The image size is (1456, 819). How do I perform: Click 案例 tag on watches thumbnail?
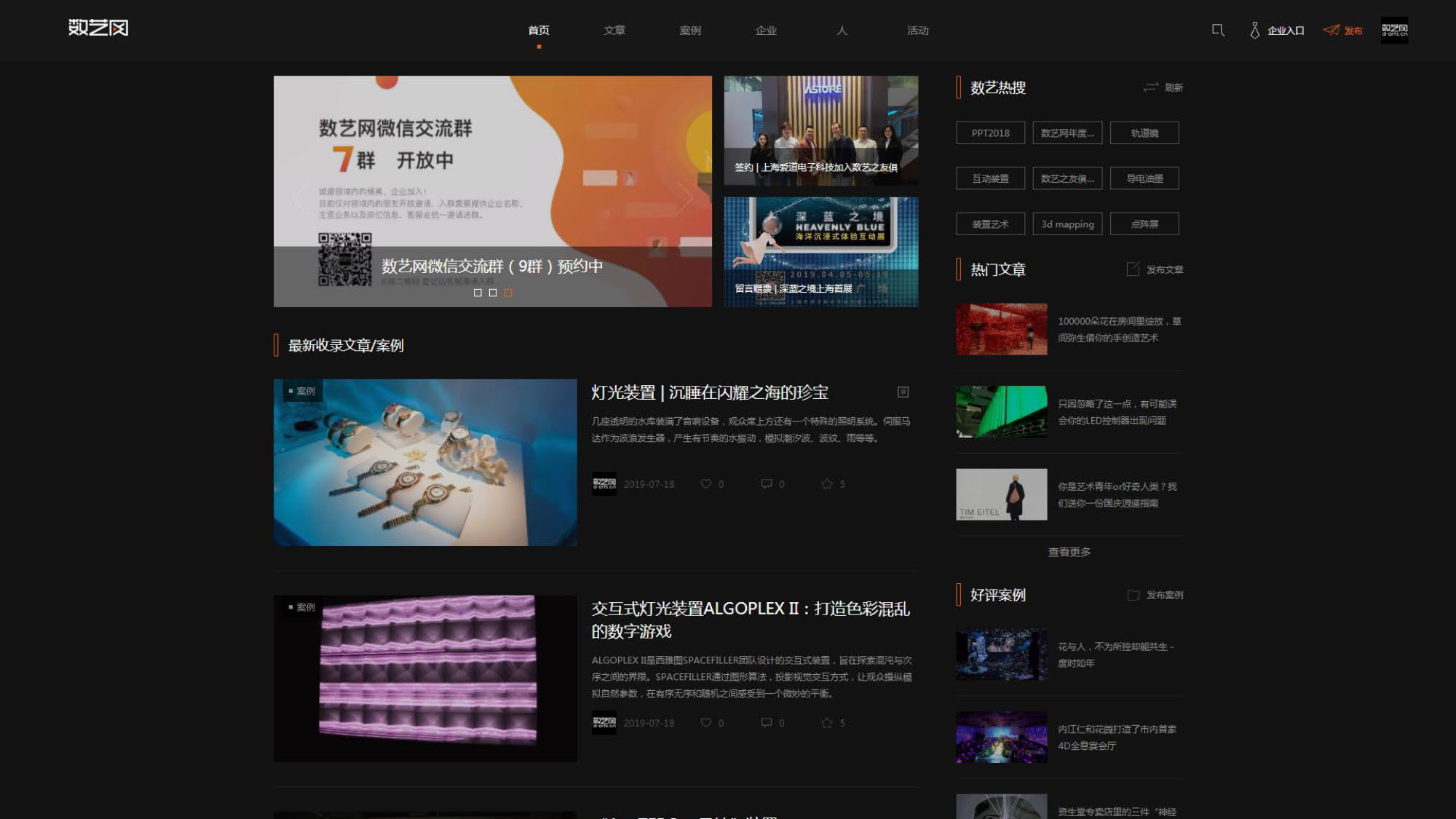pyautogui.click(x=301, y=391)
